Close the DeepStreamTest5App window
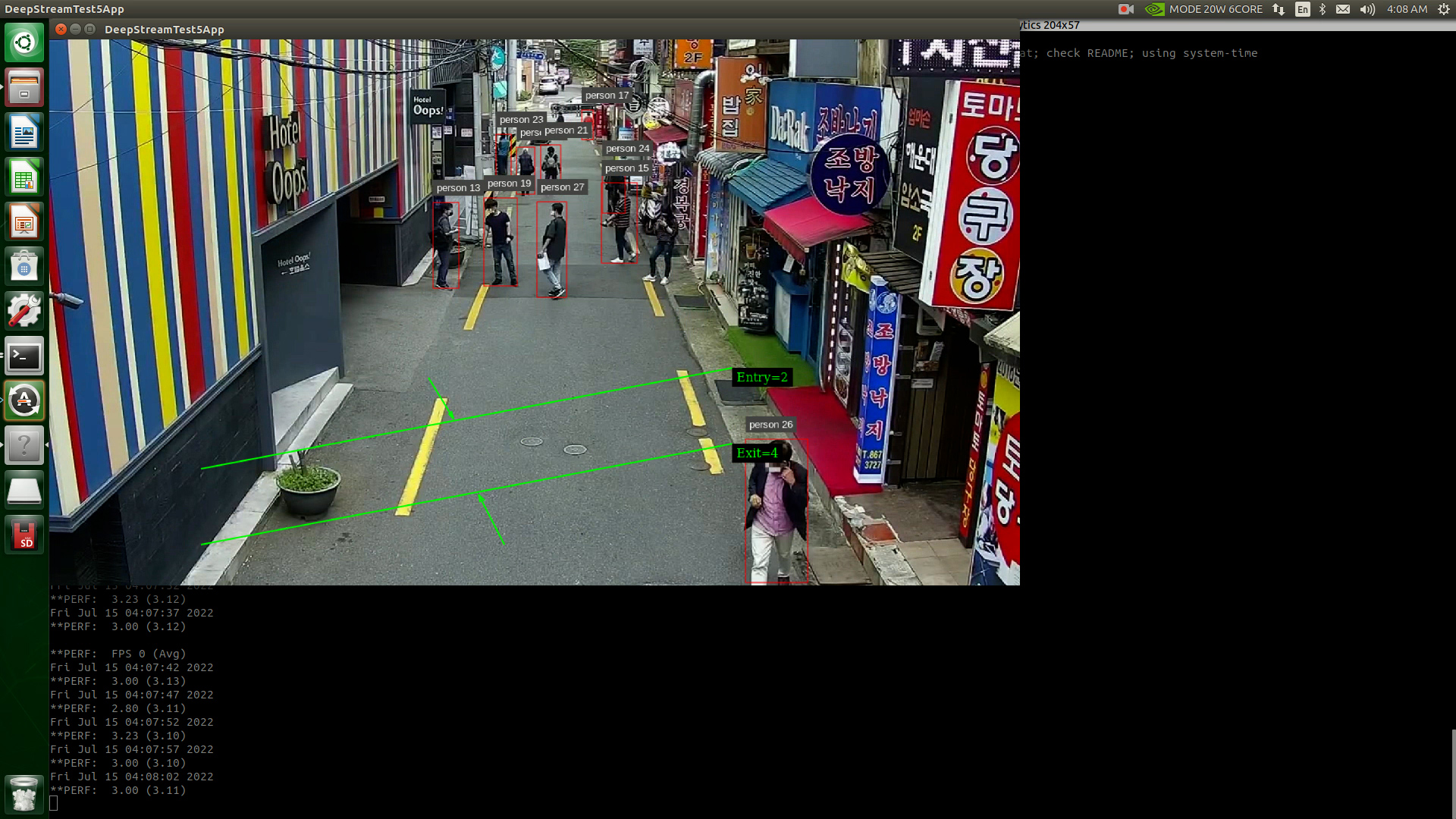The width and height of the screenshot is (1456, 819). 61,30
